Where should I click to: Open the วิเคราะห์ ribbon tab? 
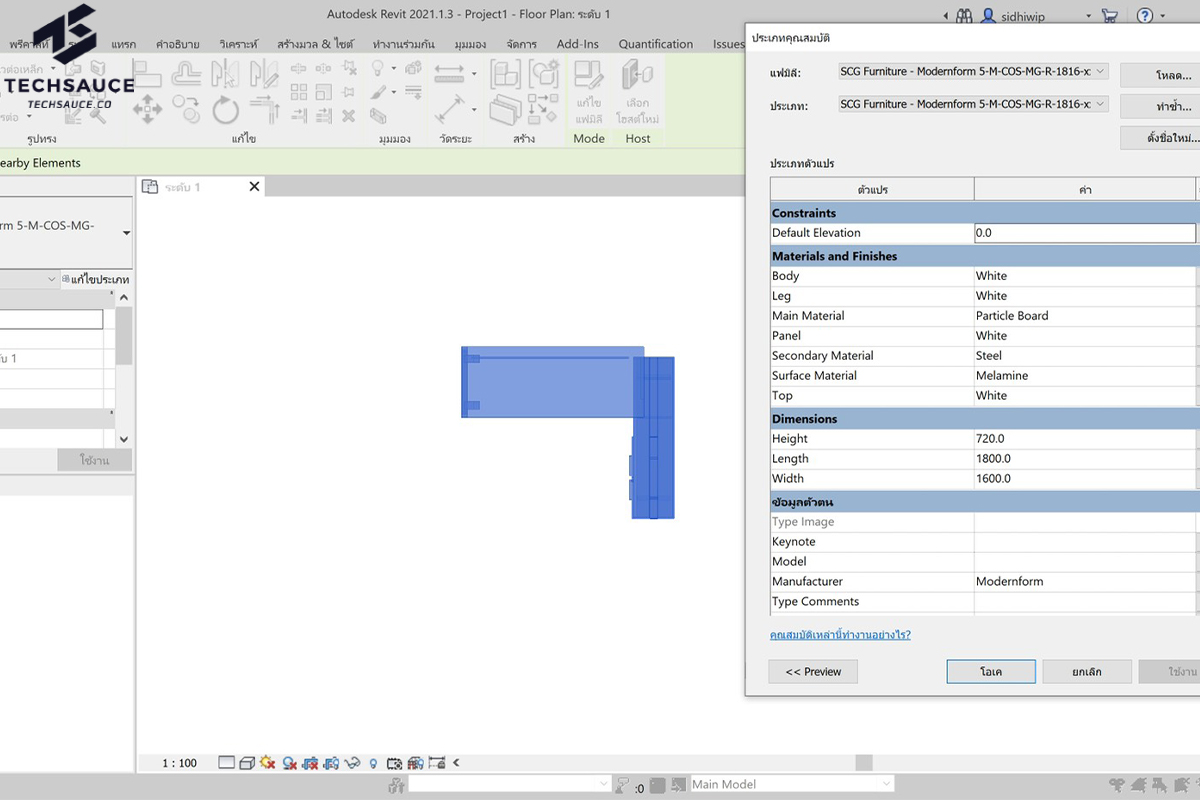(238, 44)
